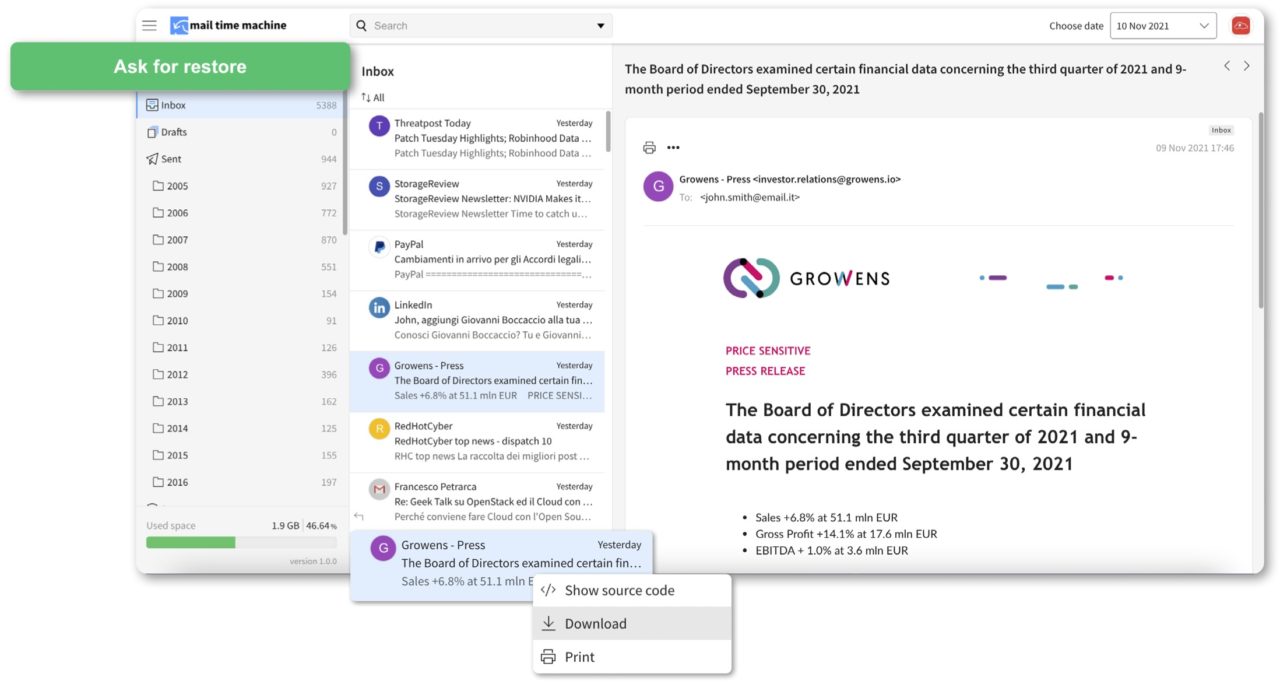
Task: Open Francesco Petrarca Geek Talk email
Action: point(477,501)
